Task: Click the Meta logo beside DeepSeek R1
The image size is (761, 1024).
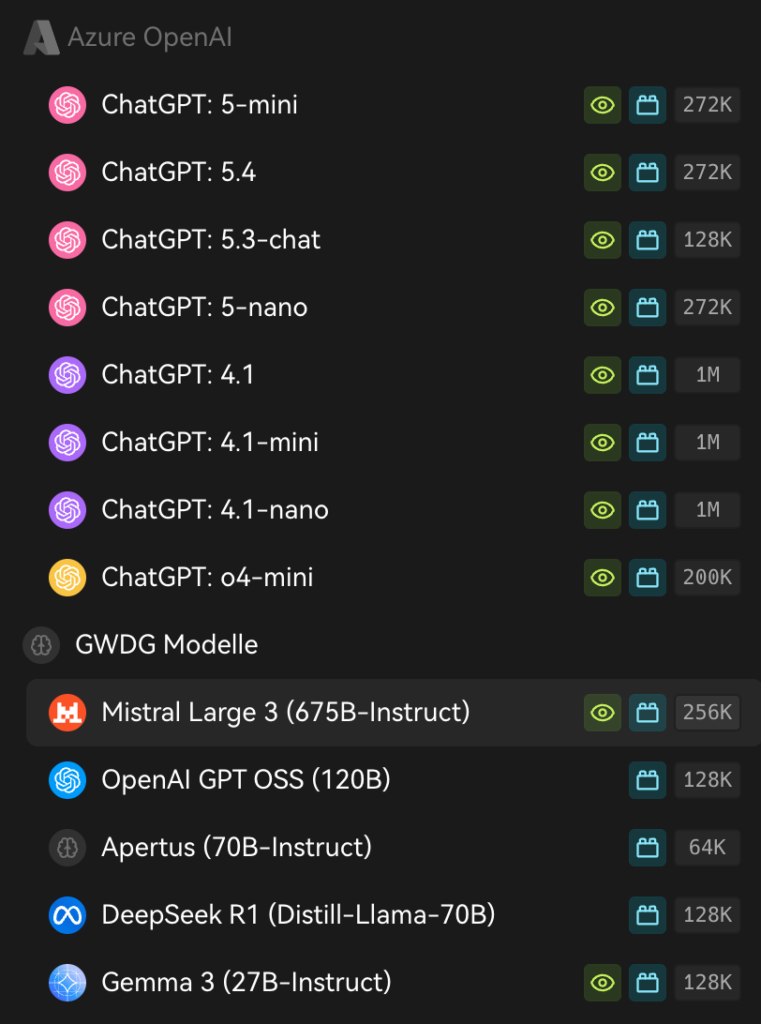Action: (x=67, y=914)
